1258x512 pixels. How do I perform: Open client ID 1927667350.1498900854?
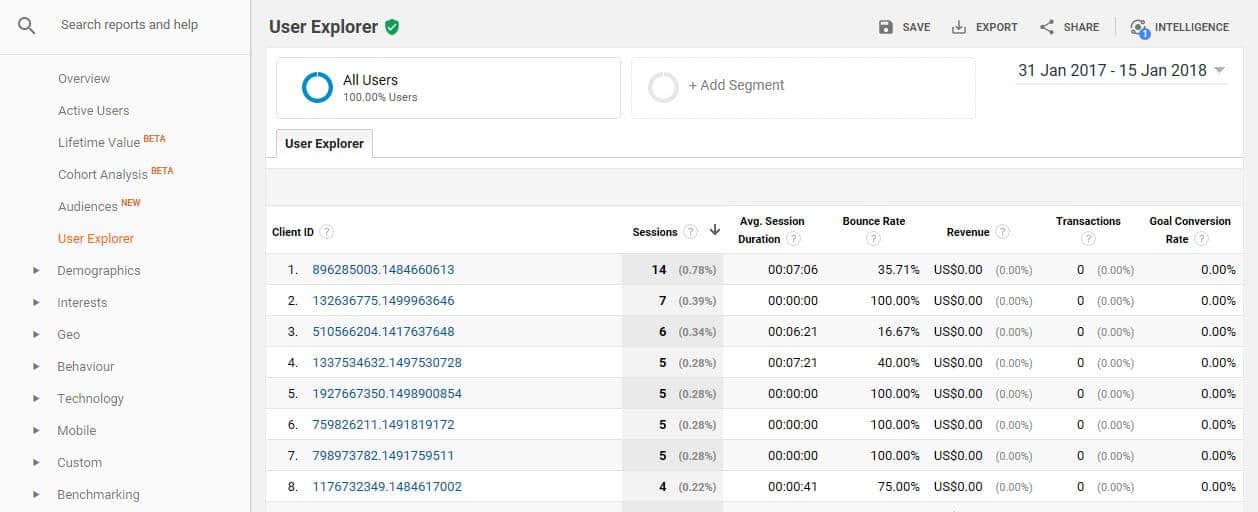coord(387,394)
